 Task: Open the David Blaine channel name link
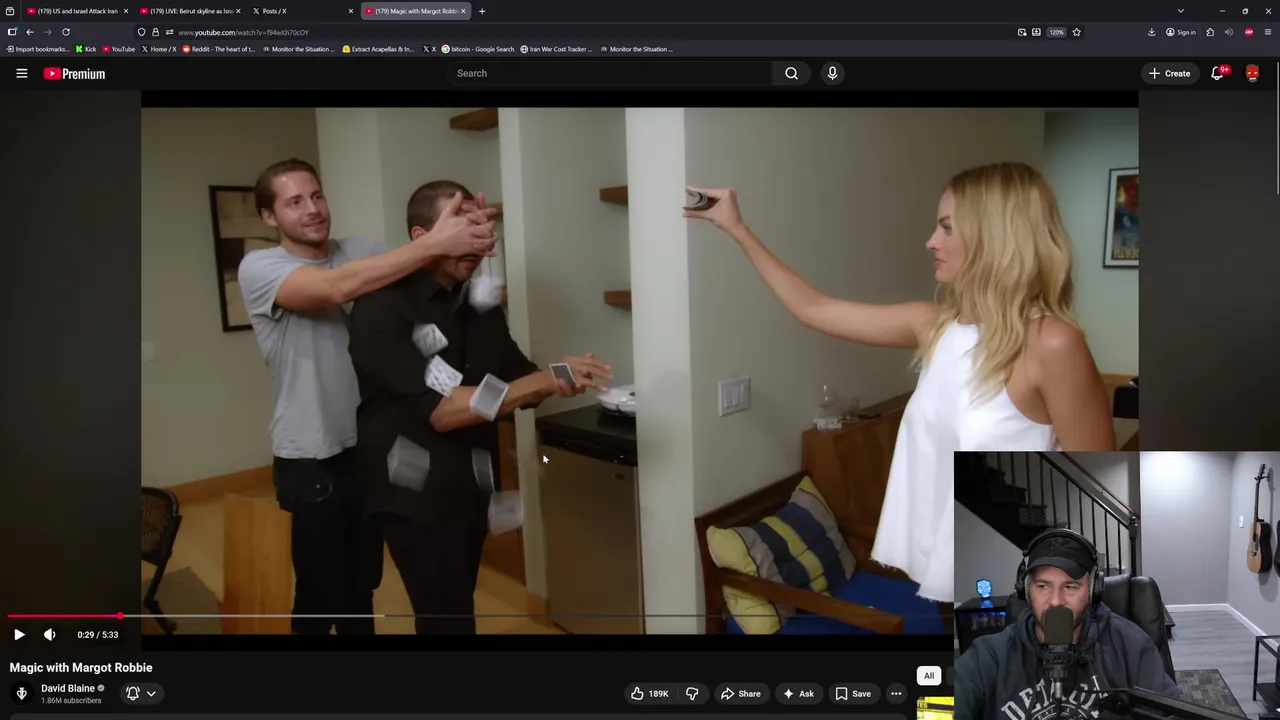point(68,688)
